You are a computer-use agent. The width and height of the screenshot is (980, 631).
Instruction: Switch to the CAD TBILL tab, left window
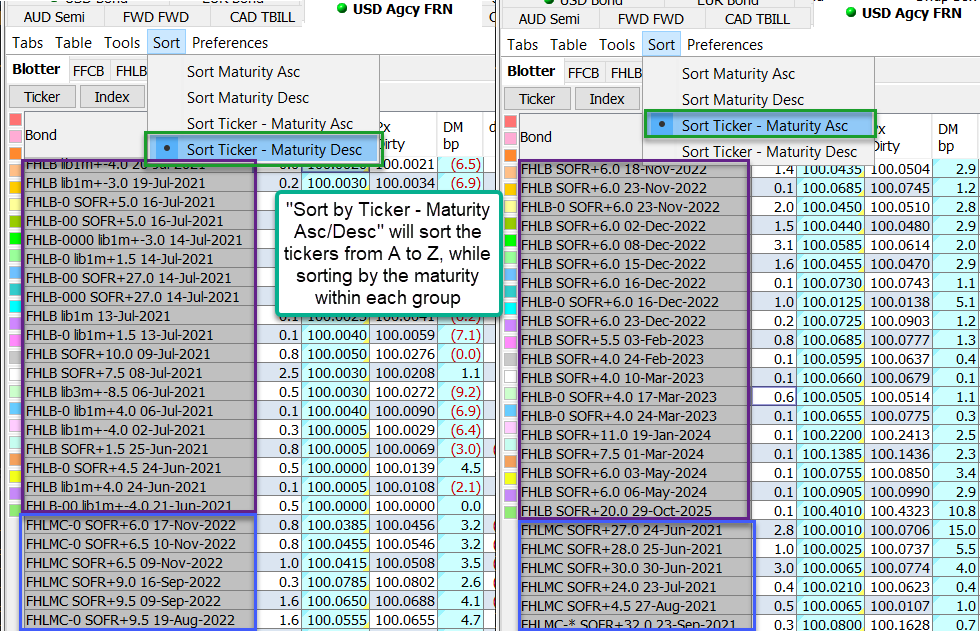[262, 17]
